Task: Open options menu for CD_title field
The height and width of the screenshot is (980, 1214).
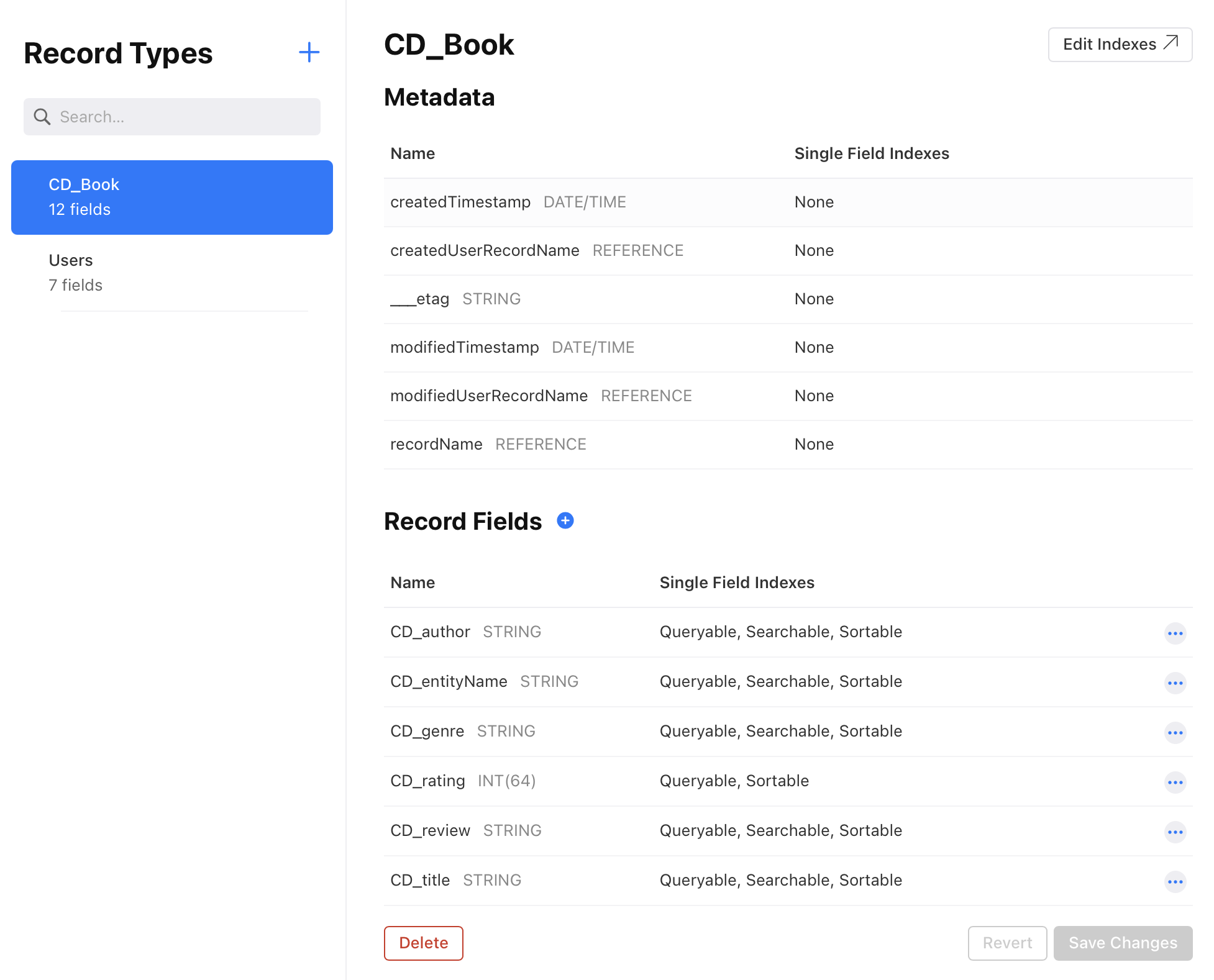Action: click(x=1174, y=882)
